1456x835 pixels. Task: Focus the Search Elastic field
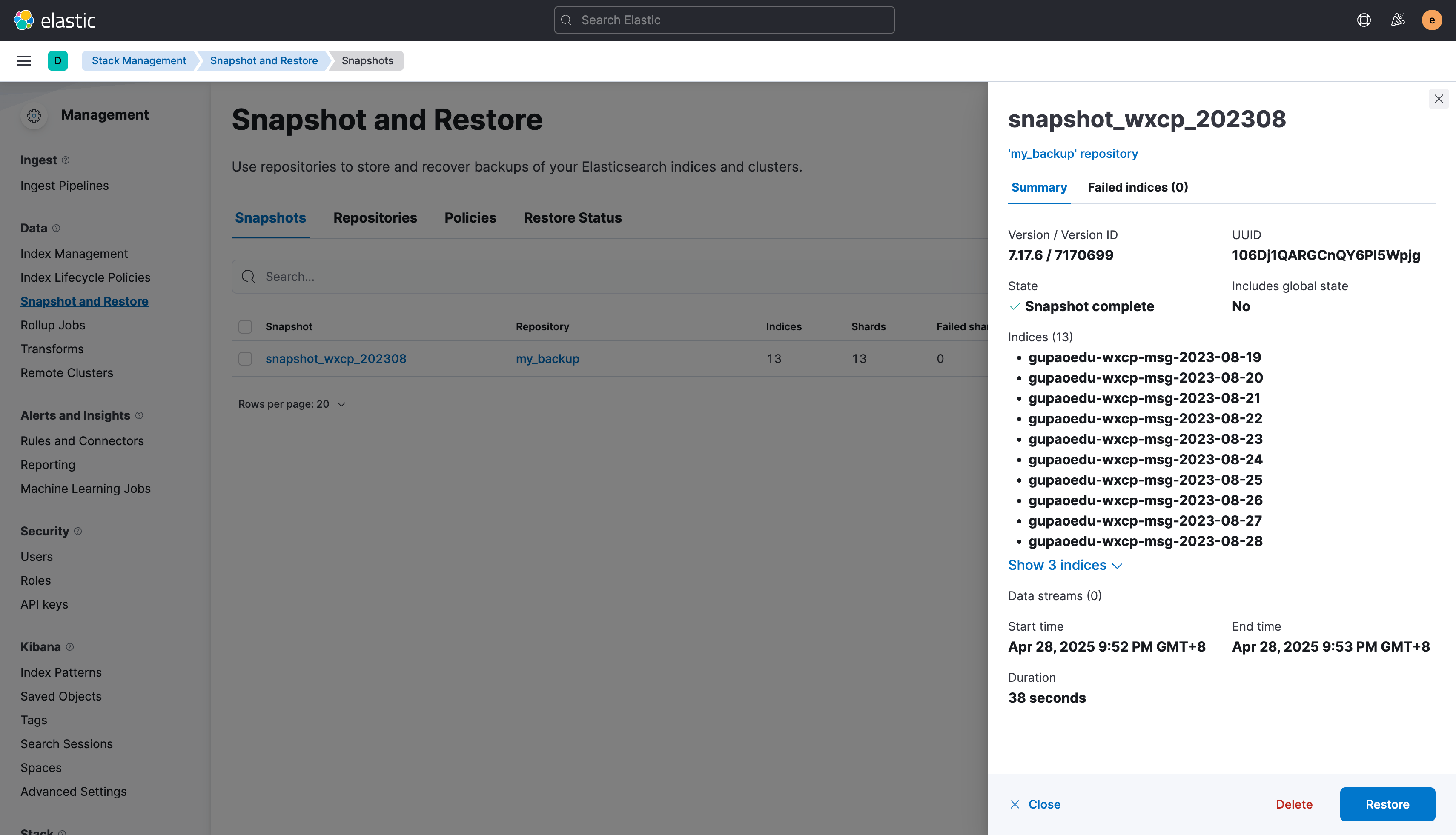pyautogui.click(x=724, y=20)
